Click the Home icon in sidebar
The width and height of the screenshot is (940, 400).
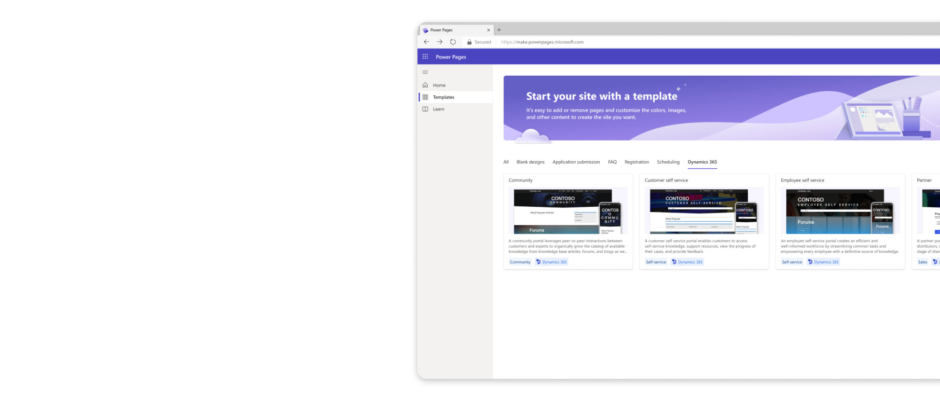pyautogui.click(x=425, y=85)
